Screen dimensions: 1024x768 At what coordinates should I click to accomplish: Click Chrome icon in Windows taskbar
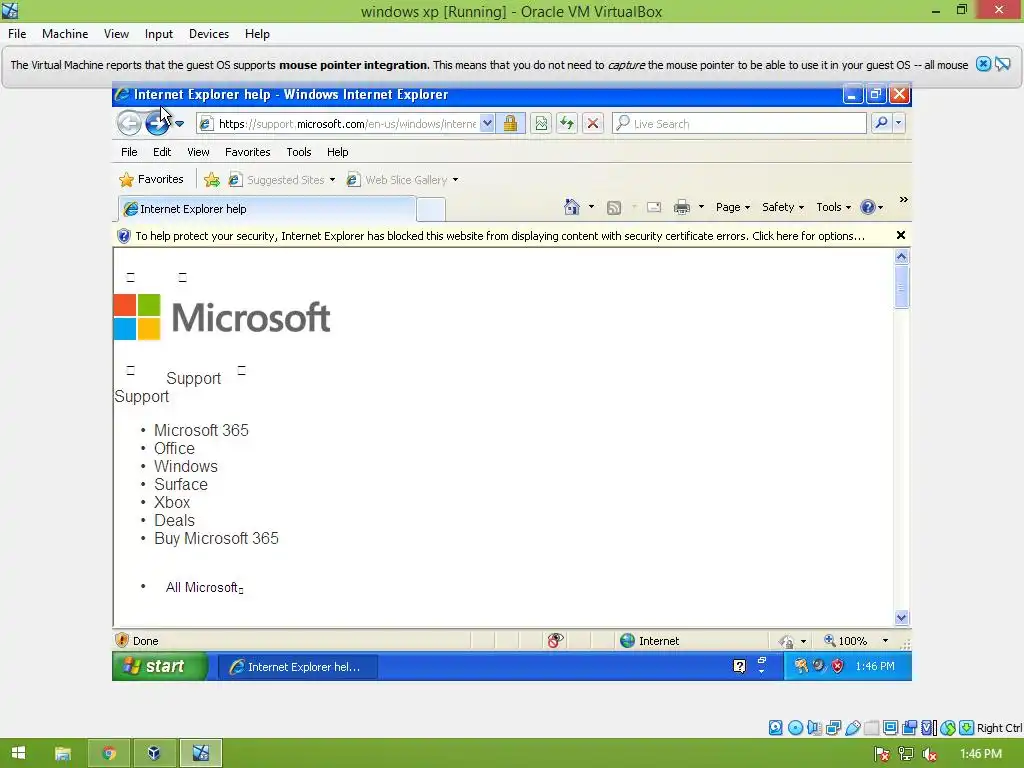109,753
